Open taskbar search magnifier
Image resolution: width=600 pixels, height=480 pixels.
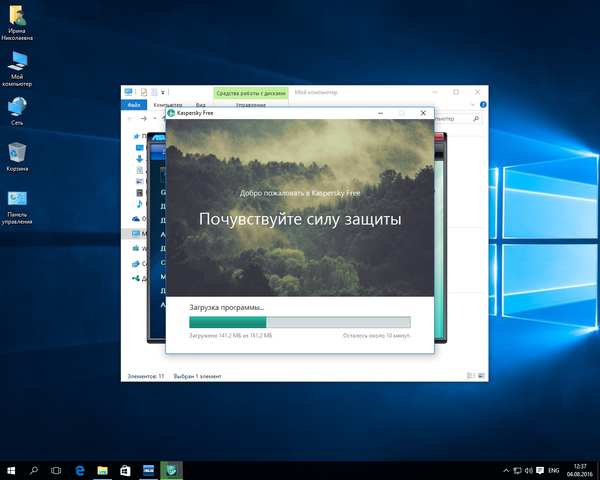click(x=34, y=470)
